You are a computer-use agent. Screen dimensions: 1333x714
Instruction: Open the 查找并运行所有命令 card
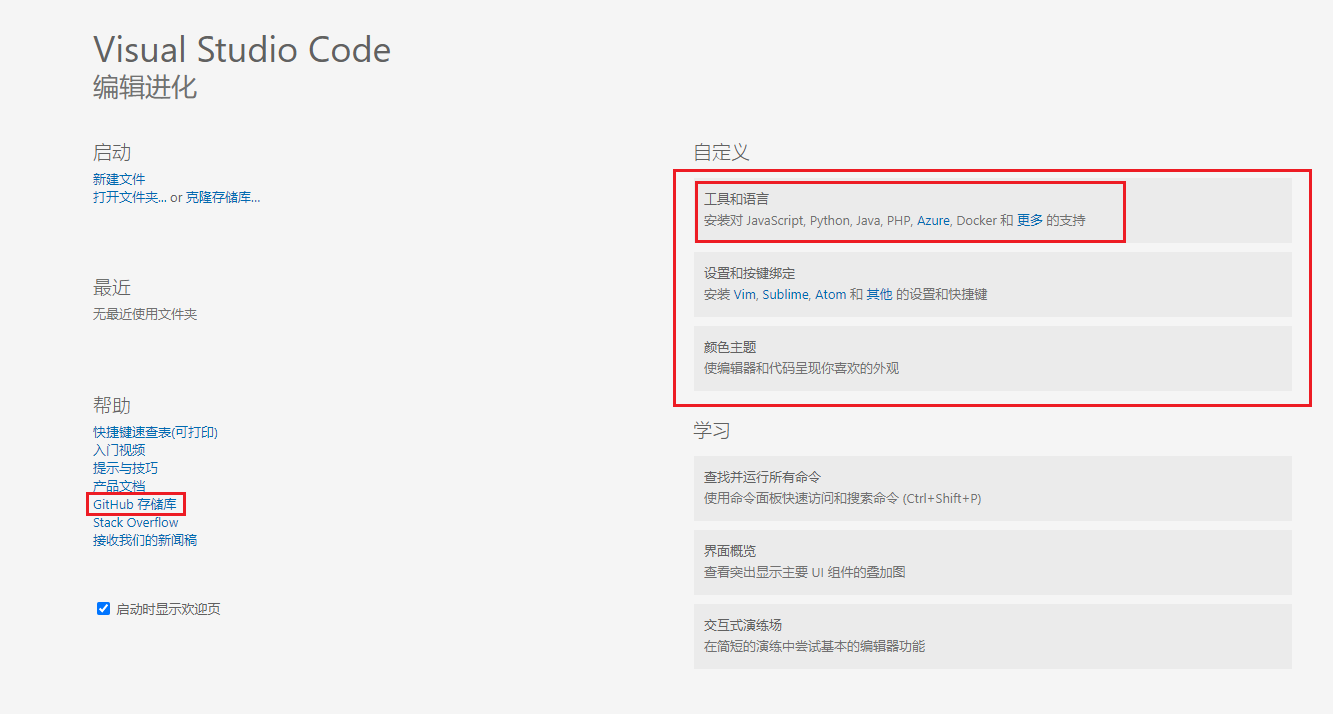pos(993,488)
